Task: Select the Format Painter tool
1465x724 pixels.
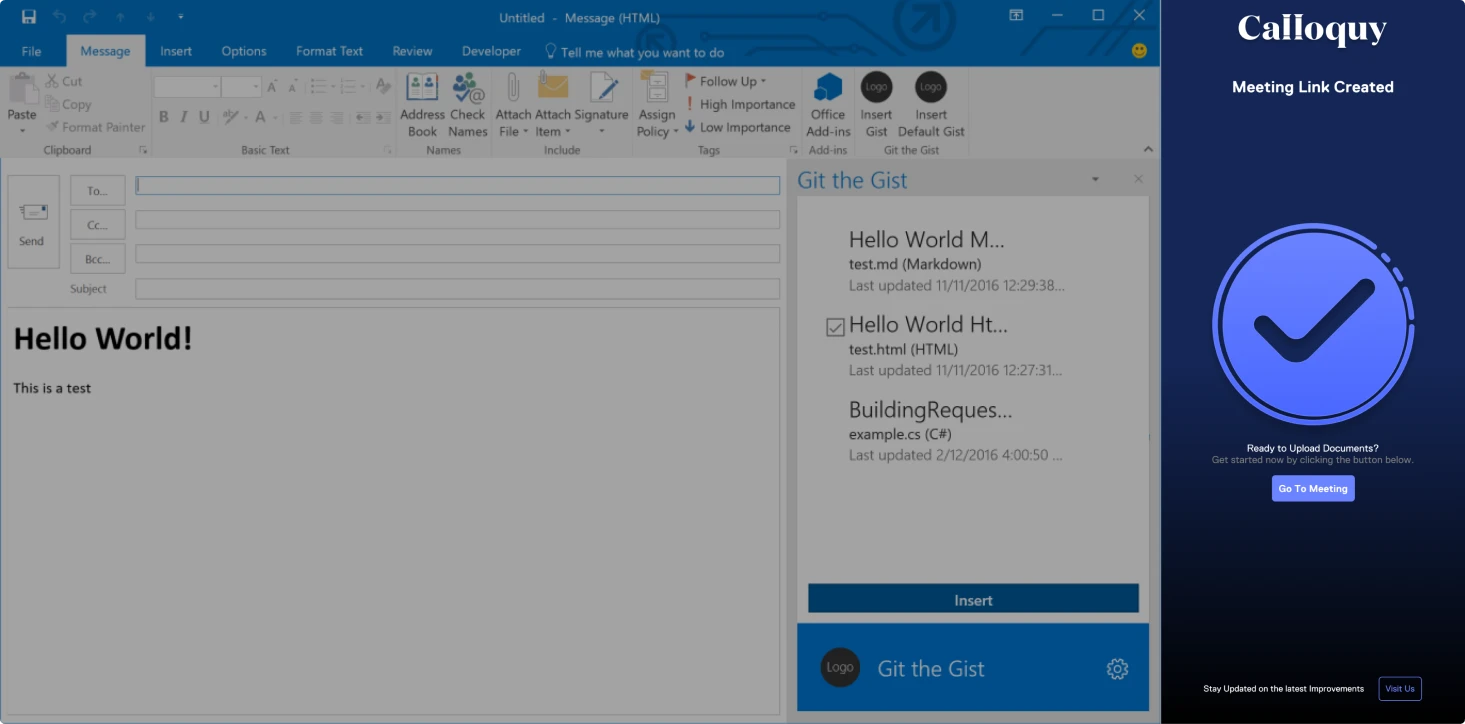Action: pos(95,127)
